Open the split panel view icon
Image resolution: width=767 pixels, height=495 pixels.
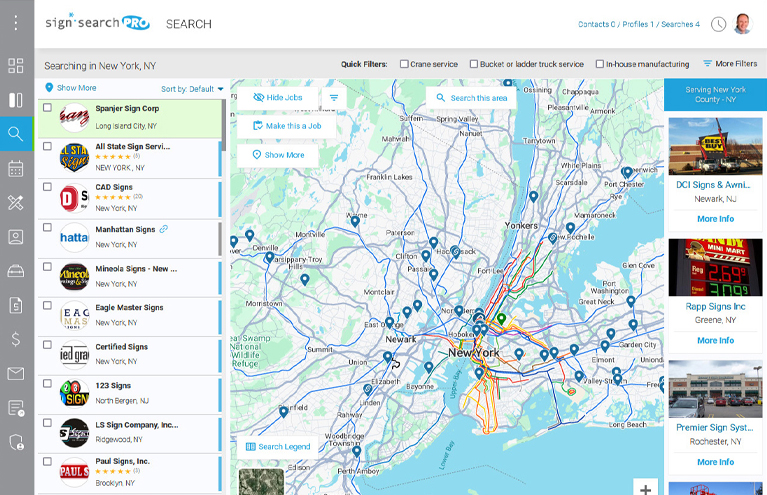coord(16,100)
